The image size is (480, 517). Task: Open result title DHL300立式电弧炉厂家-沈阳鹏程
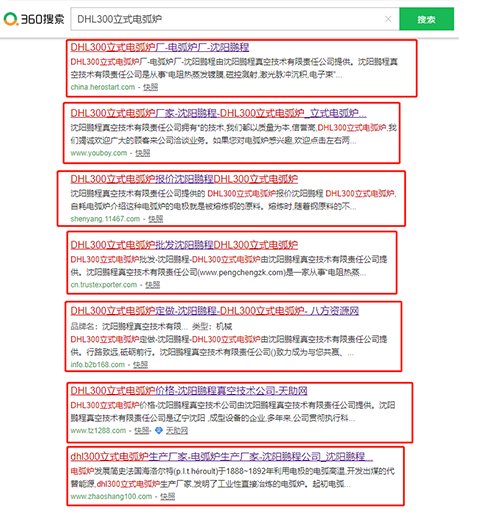pos(218,113)
